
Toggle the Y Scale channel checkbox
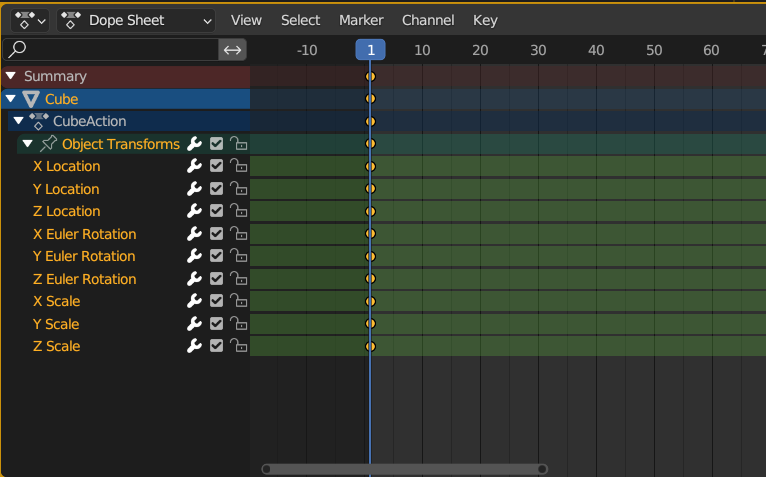pos(216,324)
